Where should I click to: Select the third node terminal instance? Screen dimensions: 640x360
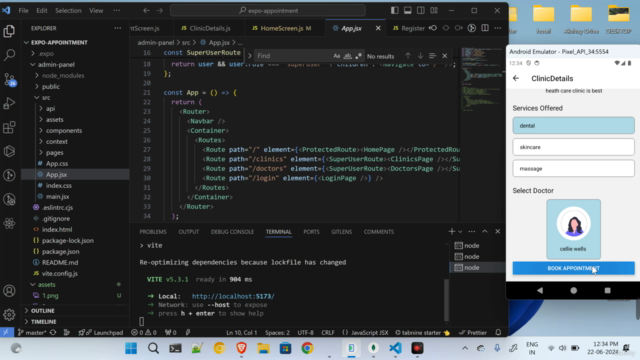tap(472, 268)
